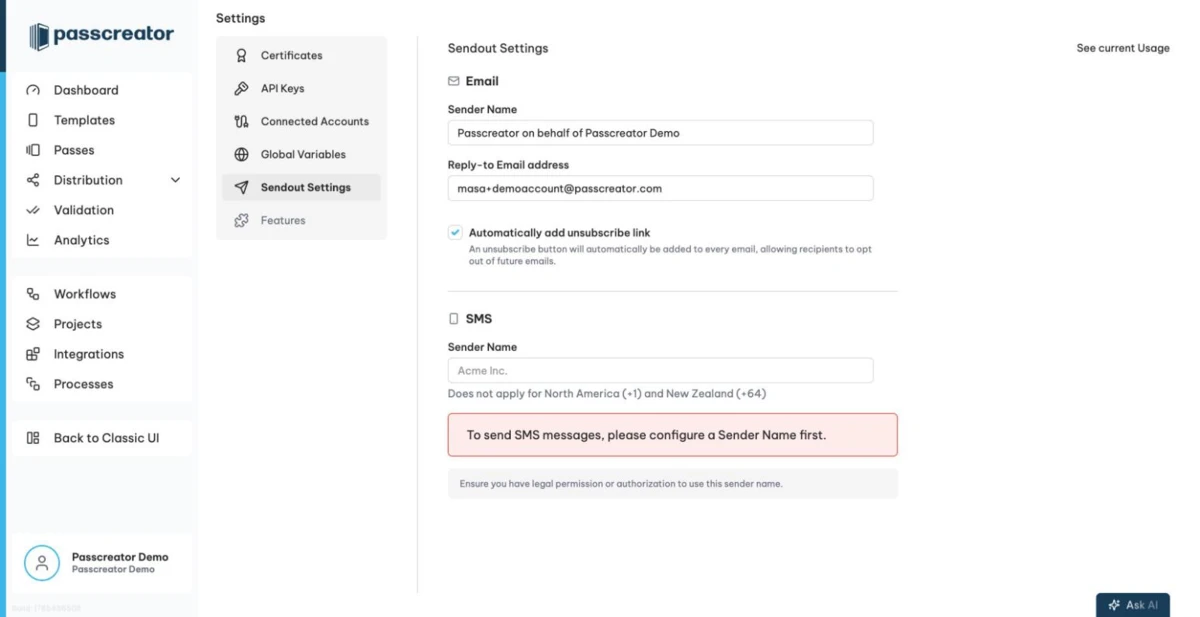Click the Connected Accounts icon
Viewport: 1200px width, 617px height.
241,121
